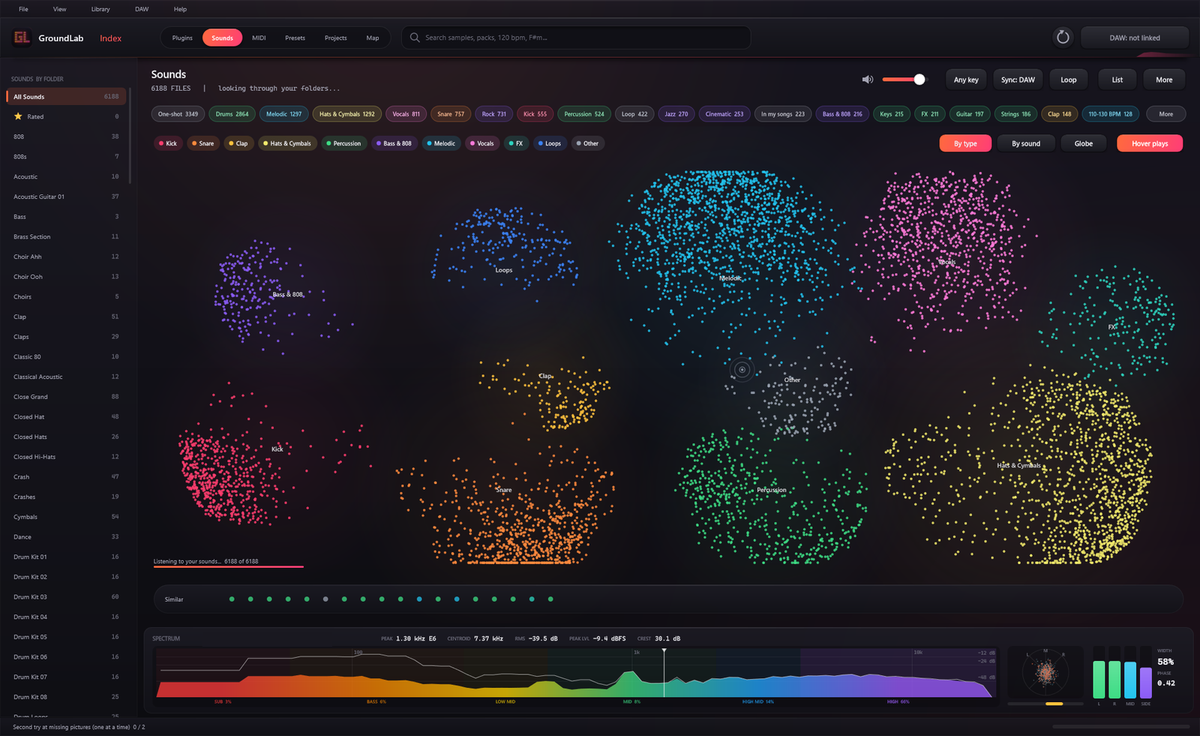Open the Close Grand folder
1200x736 pixels.
click(x=65, y=396)
